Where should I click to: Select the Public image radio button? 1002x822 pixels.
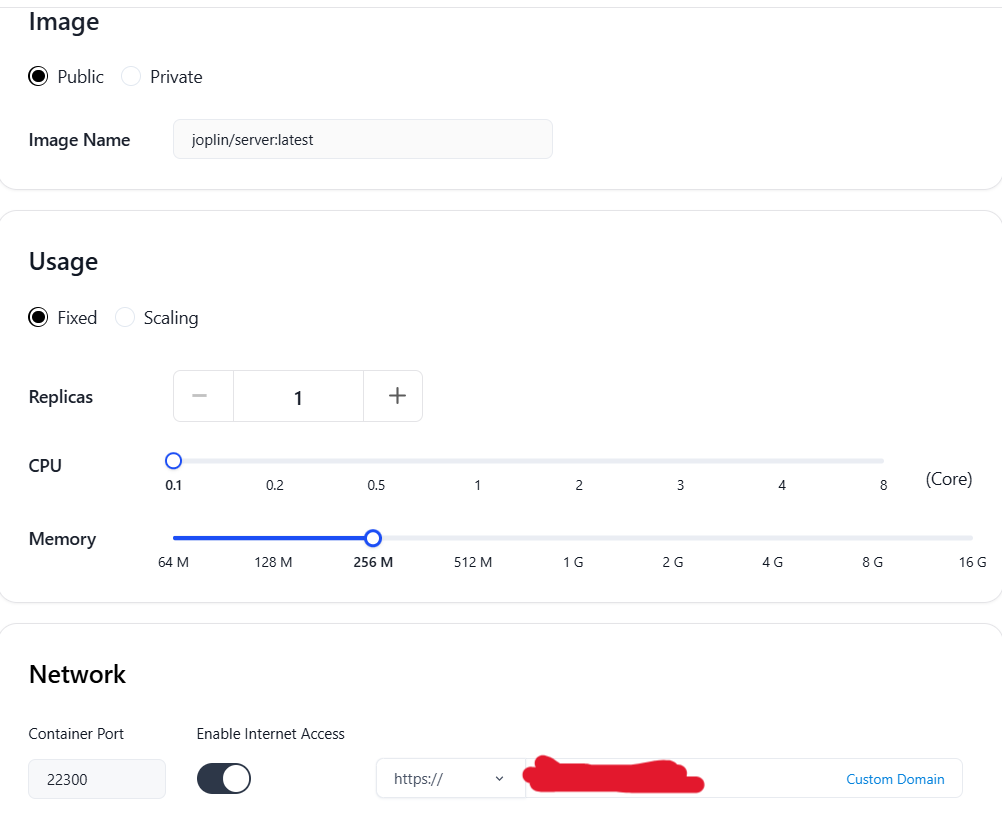click(x=38, y=77)
